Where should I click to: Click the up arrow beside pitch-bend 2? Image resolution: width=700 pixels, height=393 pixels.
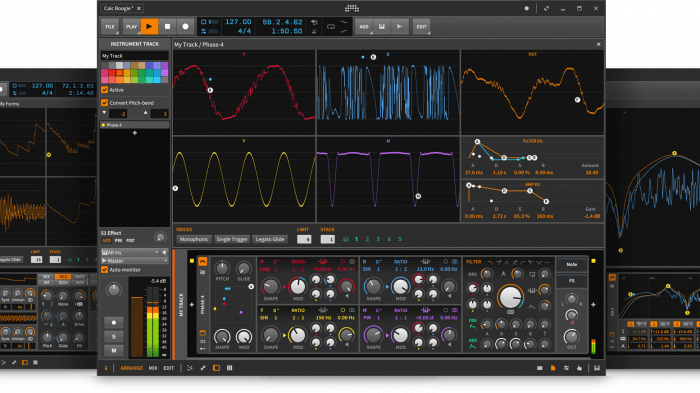146,113
